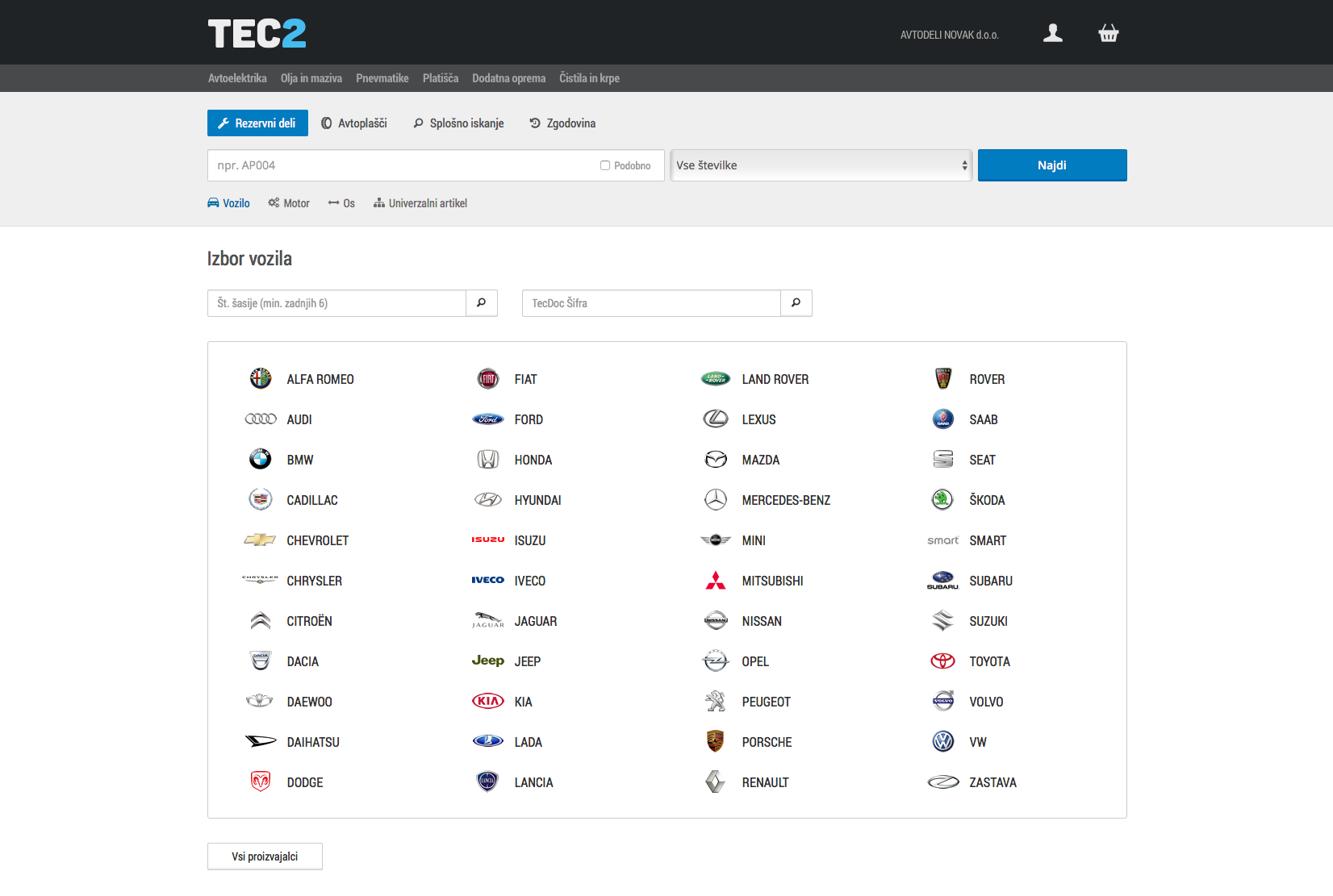The image size is (1333, 896).
Task: Focus the Št. šasije input field
Action: click(x=337, y=303)
